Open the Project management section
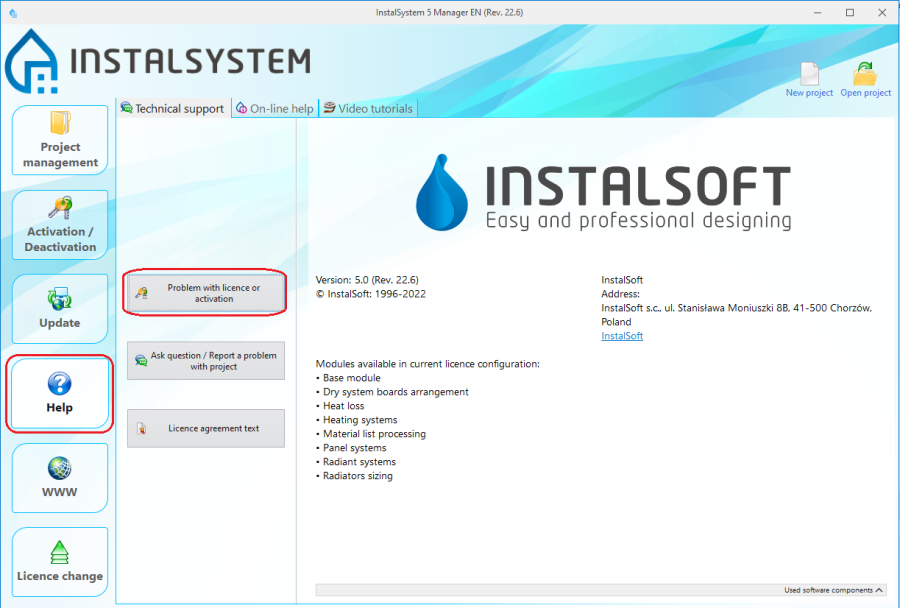 (x=60, y=140)
